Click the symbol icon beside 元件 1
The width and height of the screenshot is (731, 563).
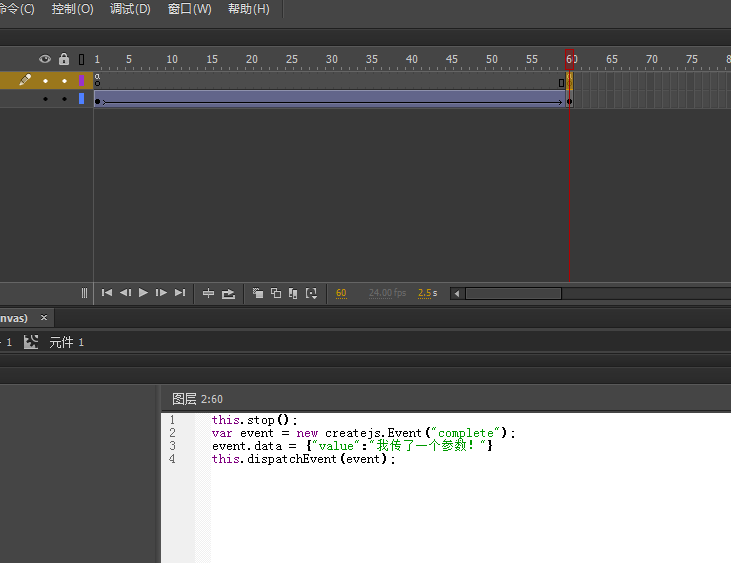click(x=31, y=342)
